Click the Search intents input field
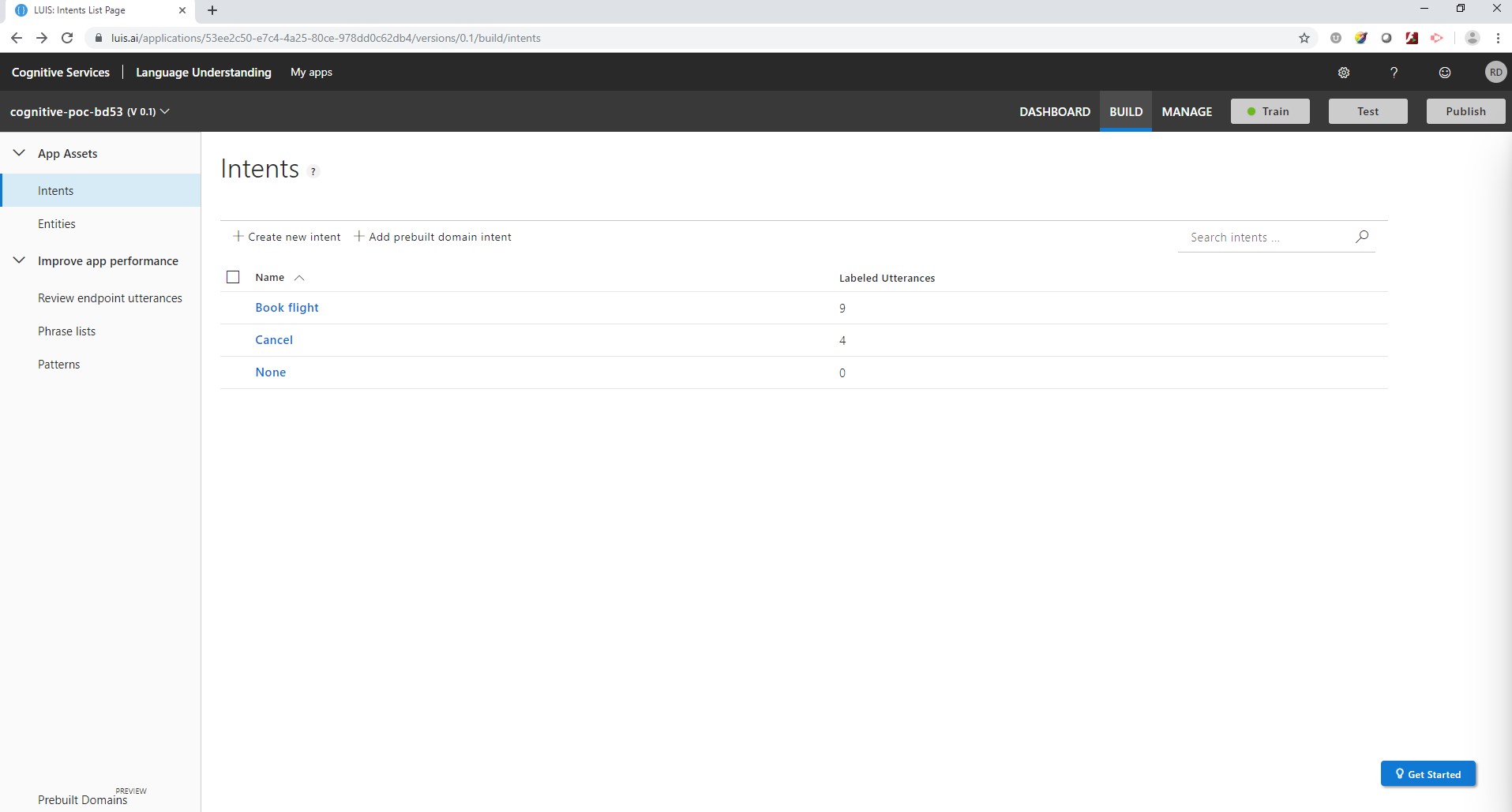The height and width of the screenshot is (812, 1512). [1263, 238]
